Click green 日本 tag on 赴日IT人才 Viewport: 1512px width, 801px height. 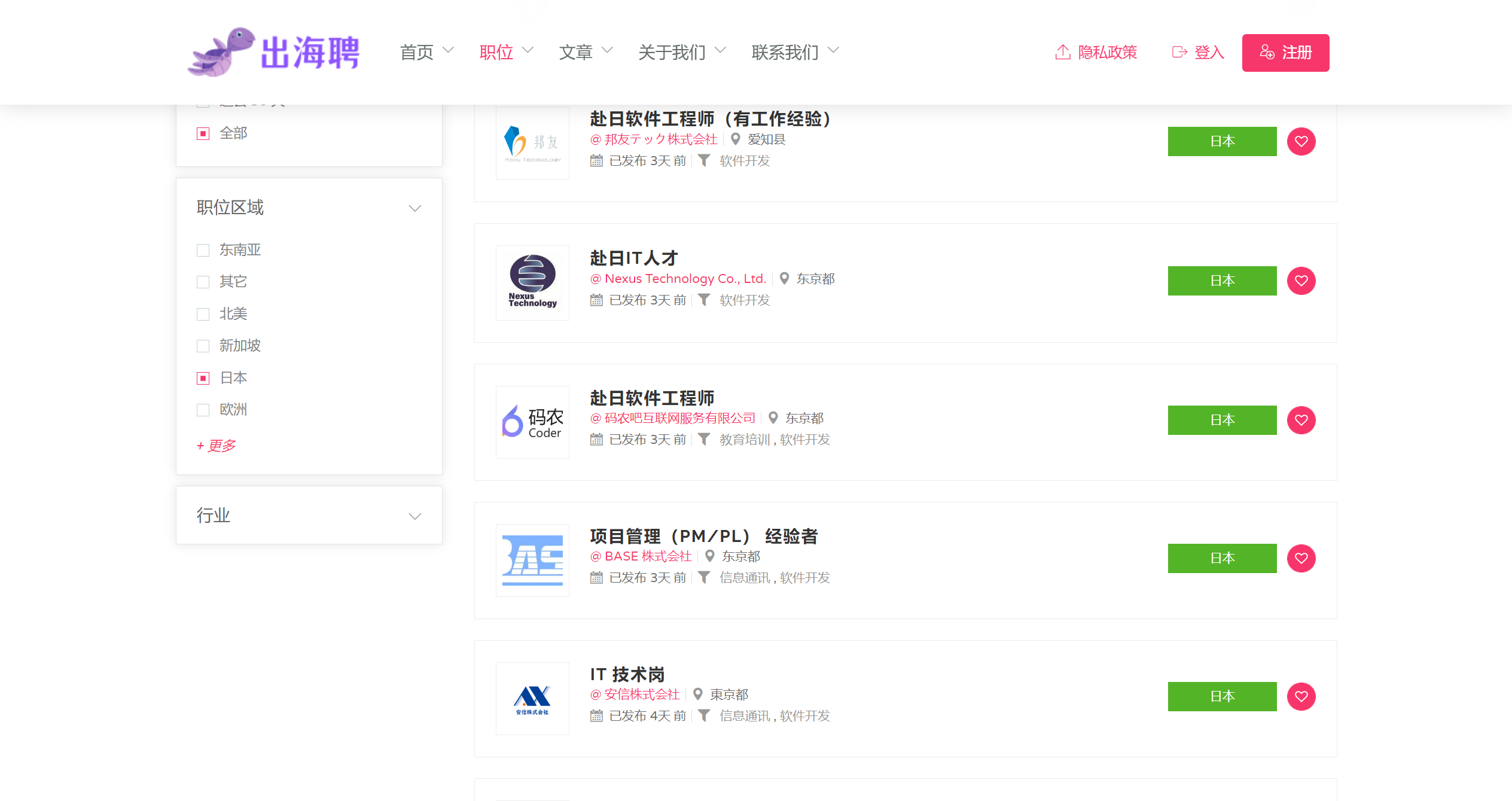(x=1222, y=281)
